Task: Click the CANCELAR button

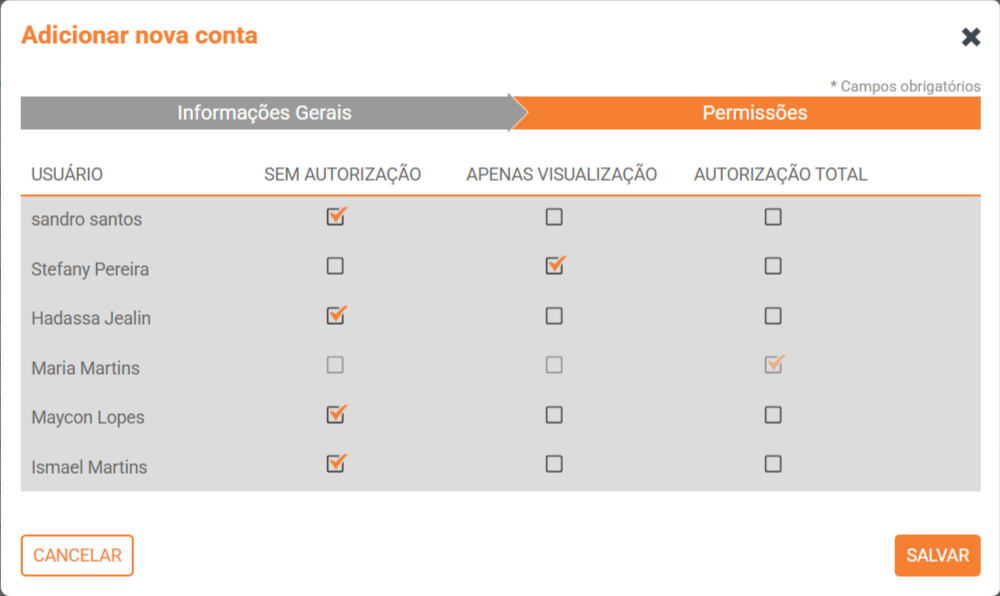Action: click(x=77, y=556)
